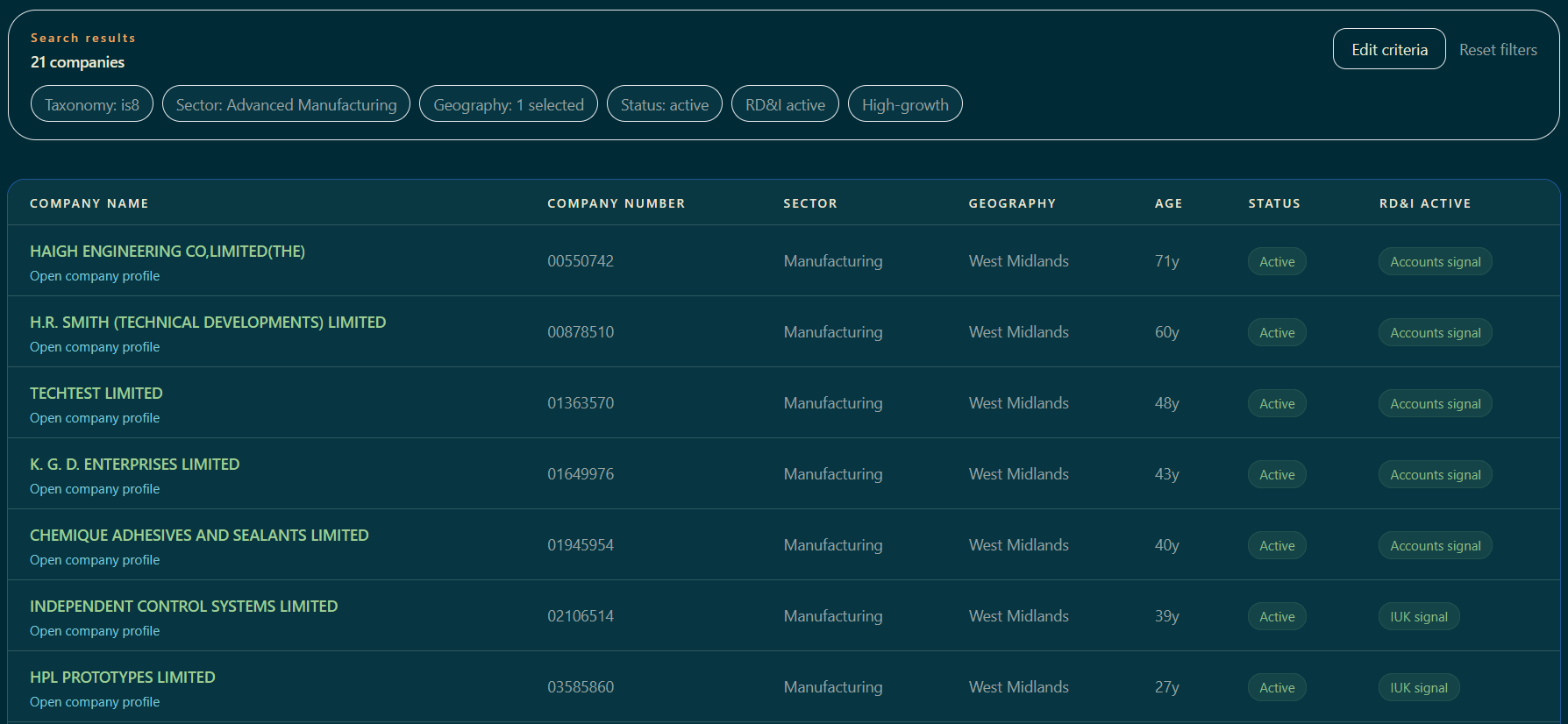Viewport: 1568px width, 724px height.
Task: Click the Age column header
Action: pos(1168,203)
